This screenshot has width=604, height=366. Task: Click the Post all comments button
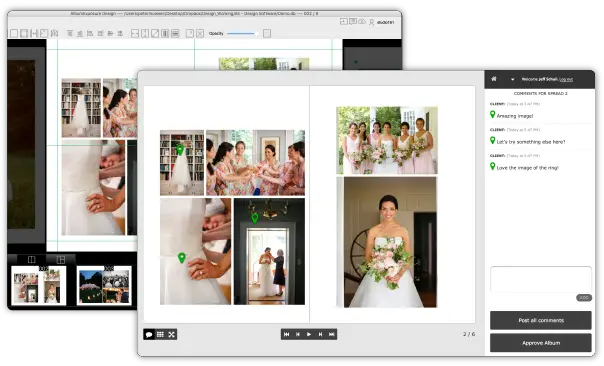point(540,320)
